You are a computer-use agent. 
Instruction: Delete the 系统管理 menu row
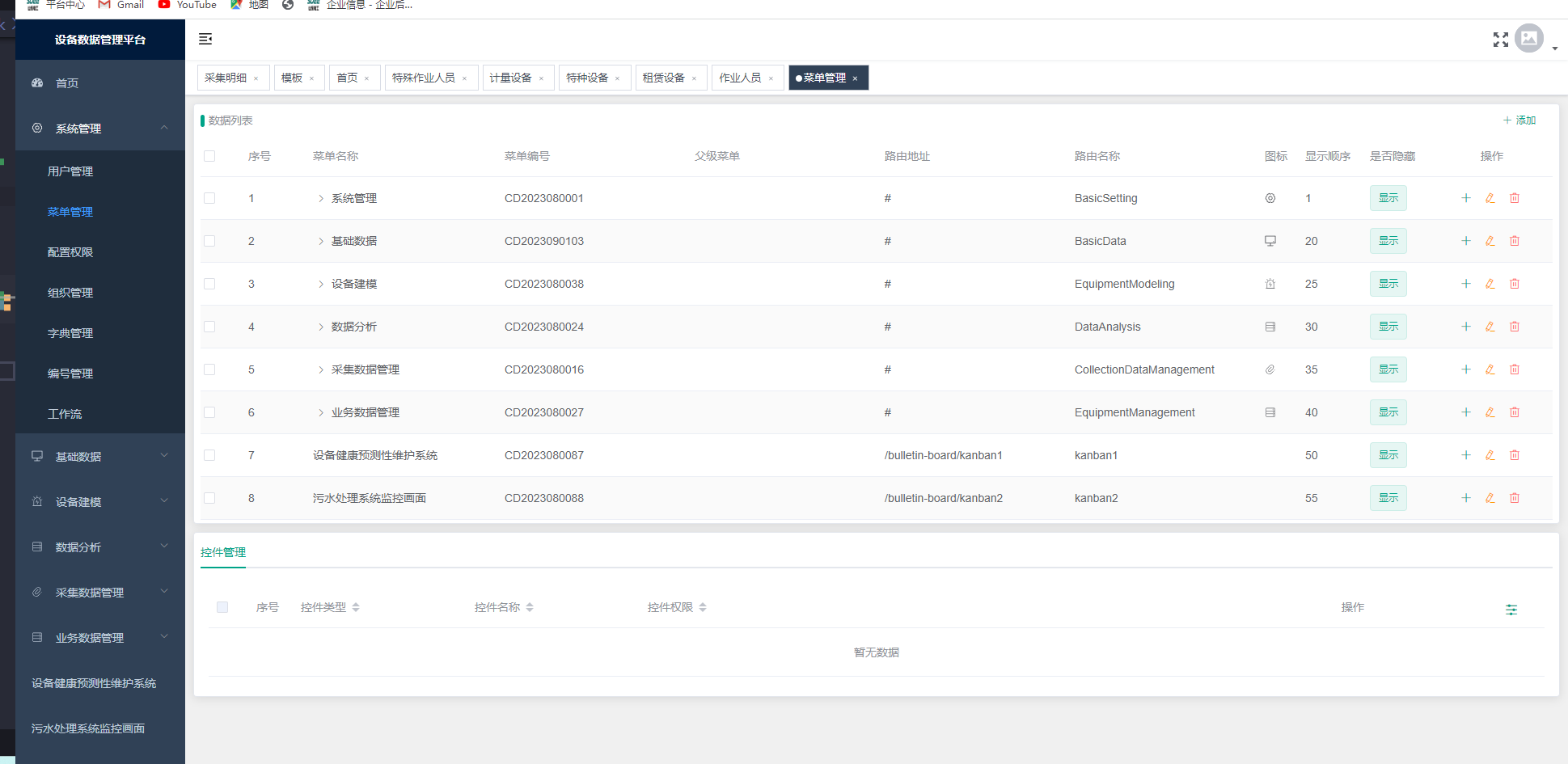click(1515, 198)
